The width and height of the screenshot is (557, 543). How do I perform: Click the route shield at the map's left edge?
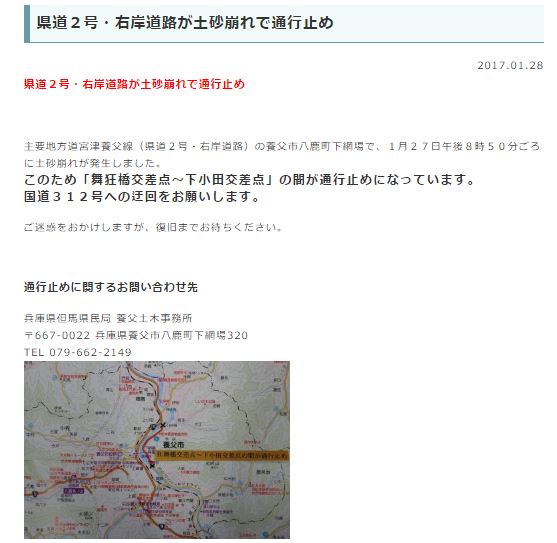(x=35, y=493)
